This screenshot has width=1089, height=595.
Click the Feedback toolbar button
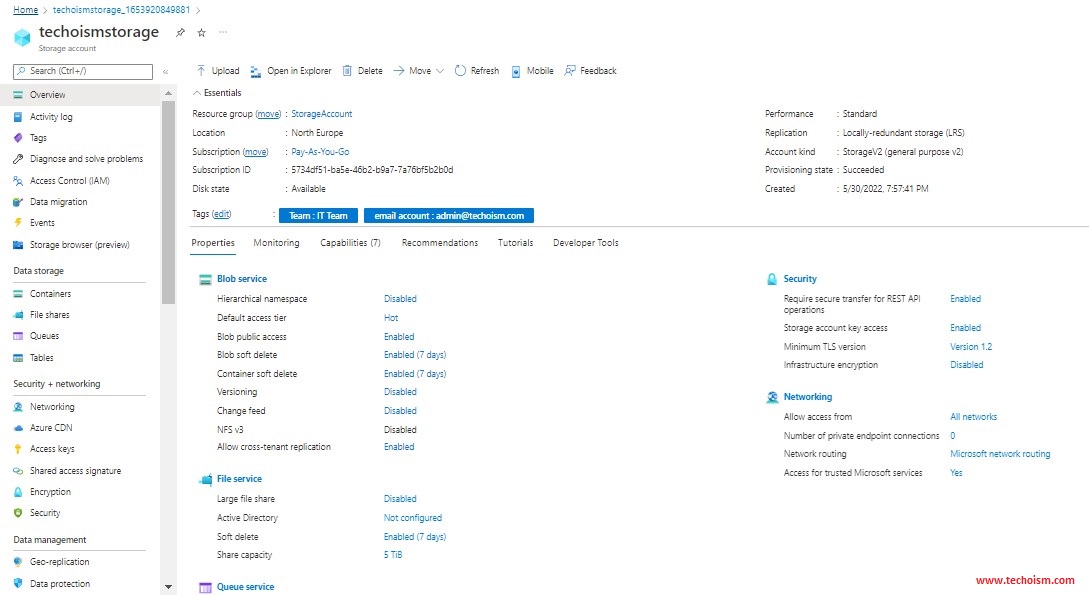tap(590, 71)
